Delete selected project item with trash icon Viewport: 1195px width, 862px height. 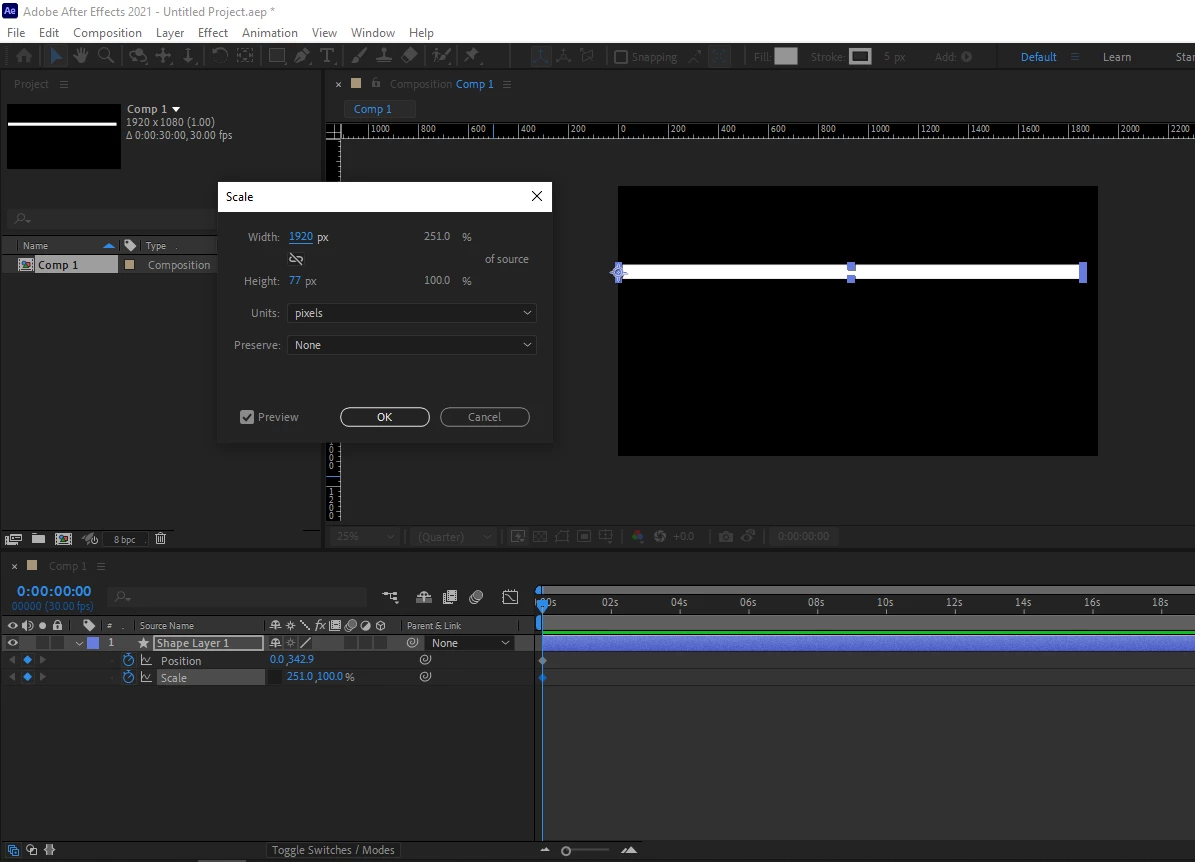pyautogui.click(x=160, y=539)
